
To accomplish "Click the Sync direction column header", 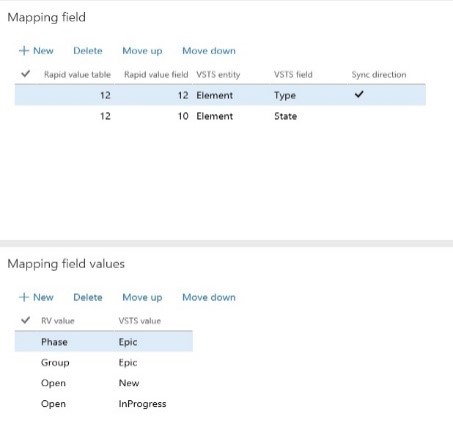I will pyautogui.click(x=379, y=74).
